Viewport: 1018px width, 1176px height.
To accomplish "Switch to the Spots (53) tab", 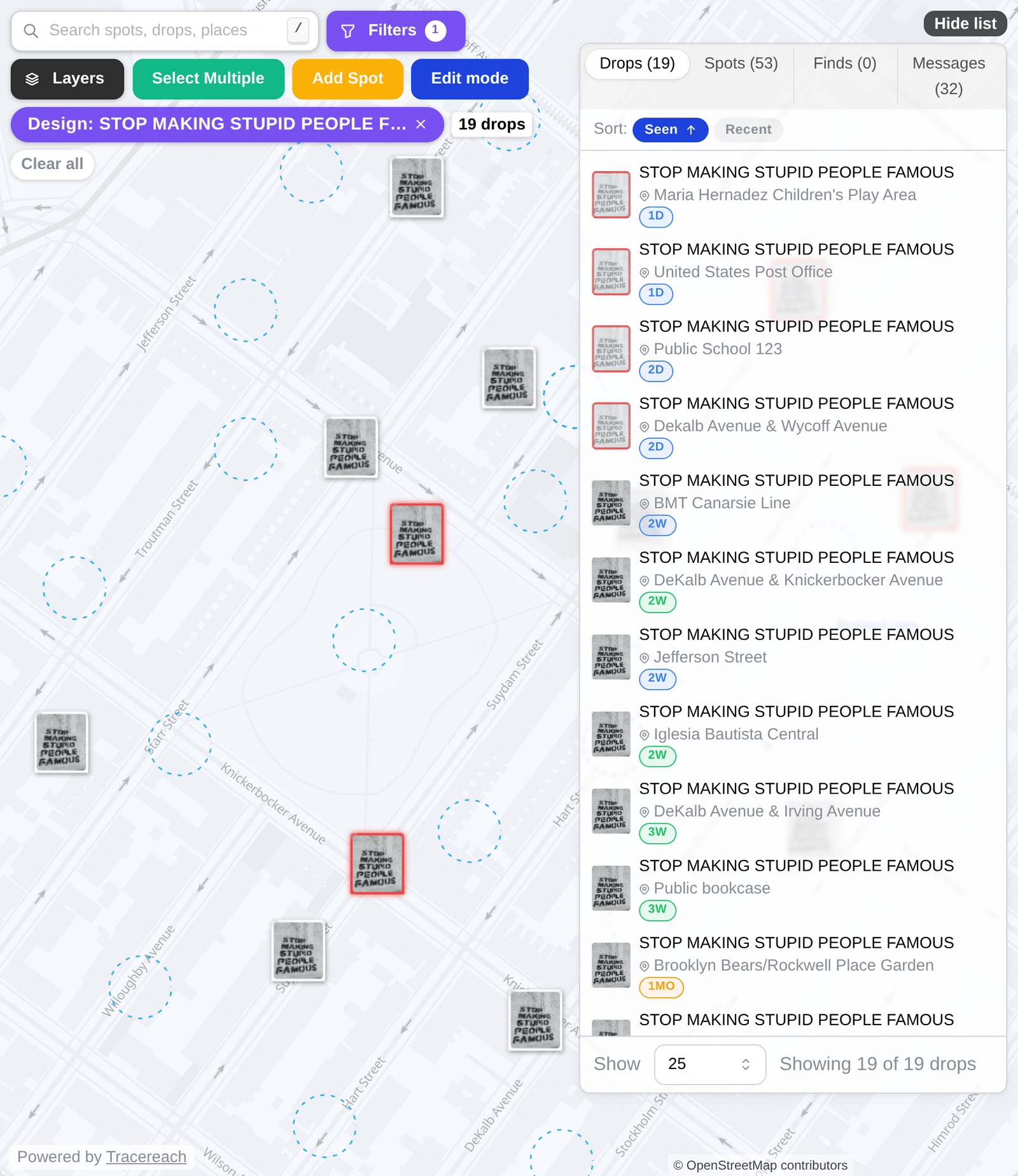I will [x=741, y=64].
